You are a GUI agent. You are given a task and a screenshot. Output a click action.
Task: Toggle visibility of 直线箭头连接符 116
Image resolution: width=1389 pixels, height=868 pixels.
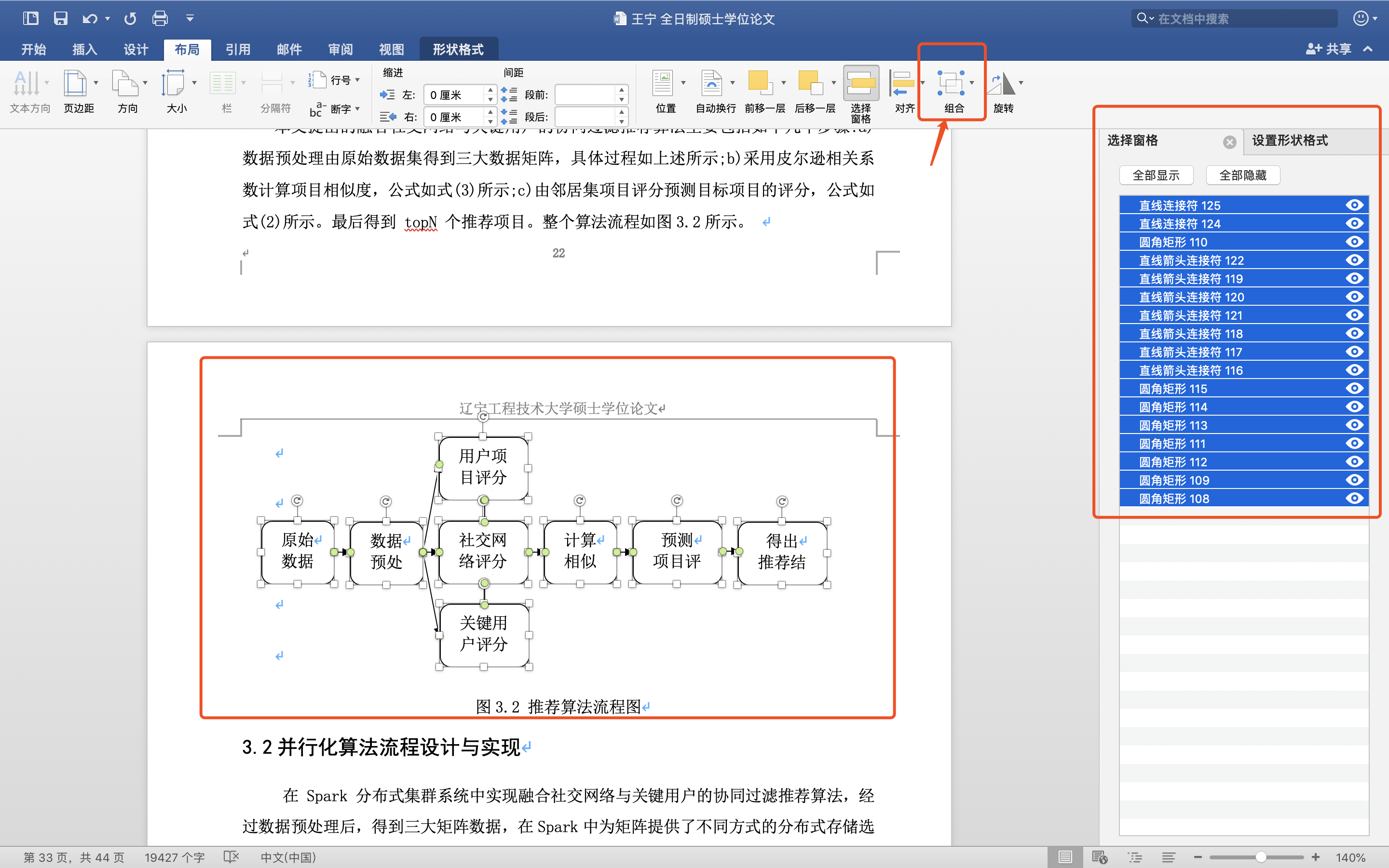1354,370
